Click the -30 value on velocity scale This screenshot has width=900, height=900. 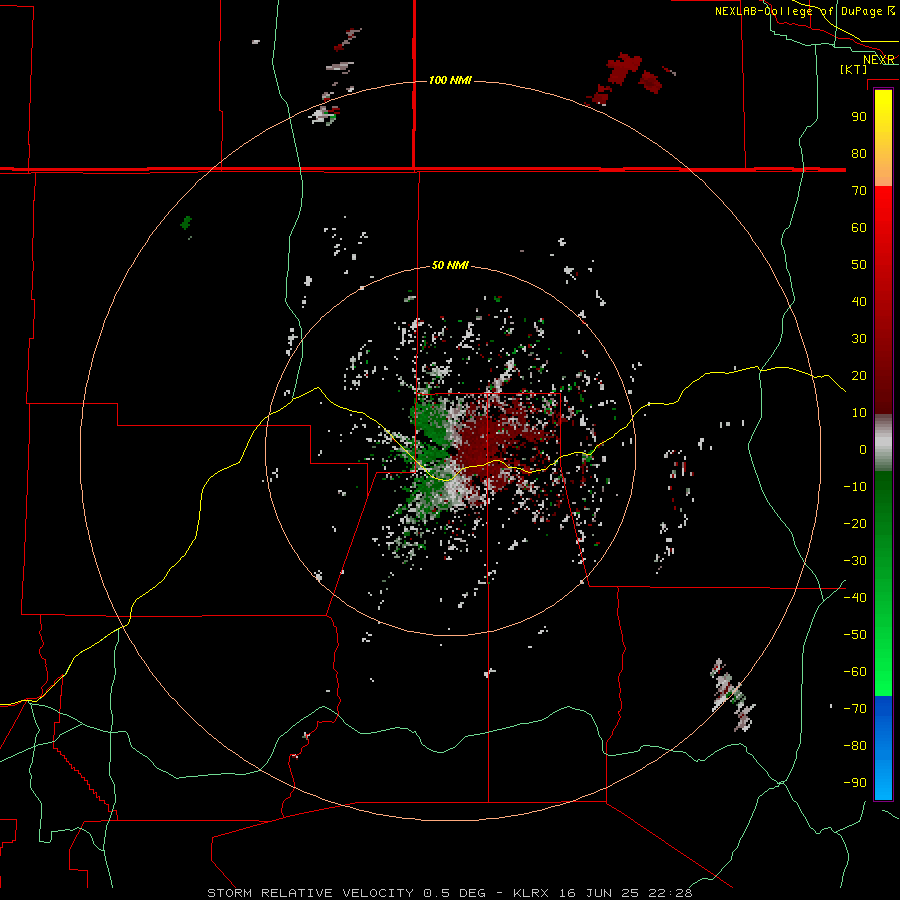point(855,561)
